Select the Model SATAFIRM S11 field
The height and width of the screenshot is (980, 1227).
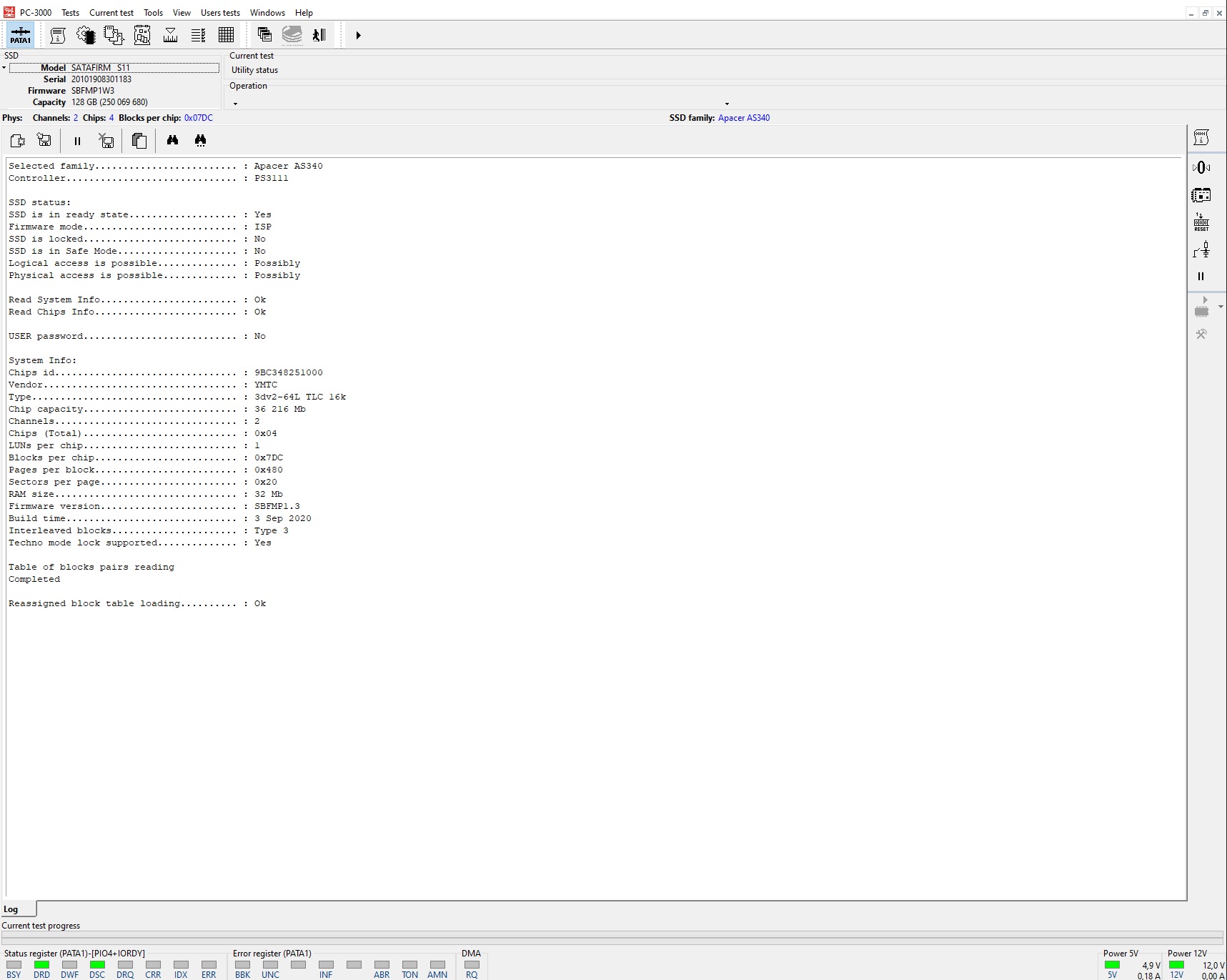(114, 68)
